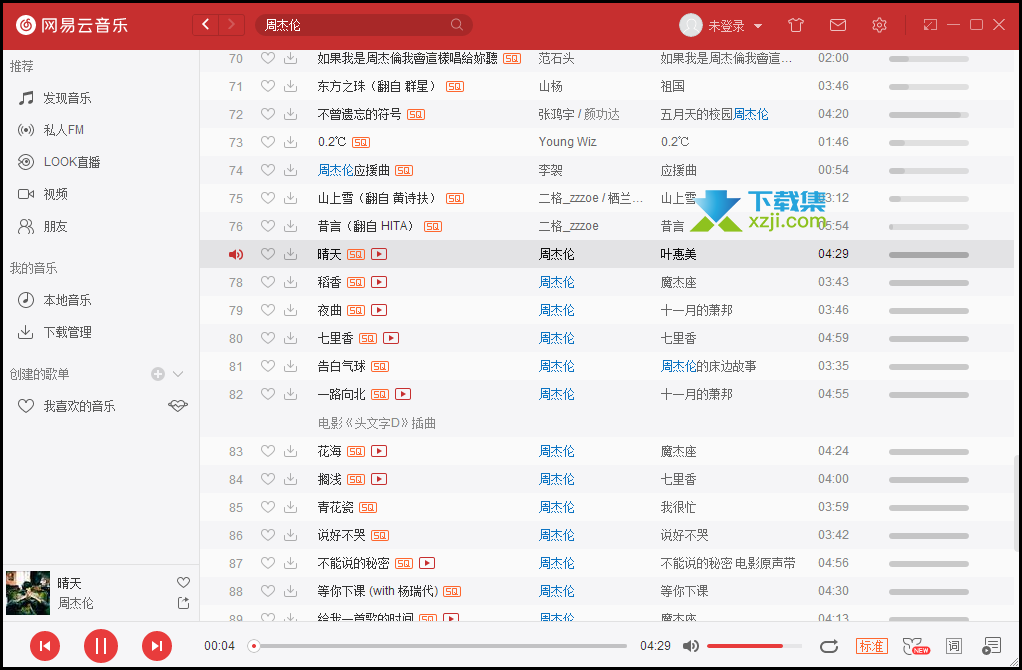1022x670 pixels.
Task: Open the 未登录 account dropdown
Action: click(x=722, y=25)
